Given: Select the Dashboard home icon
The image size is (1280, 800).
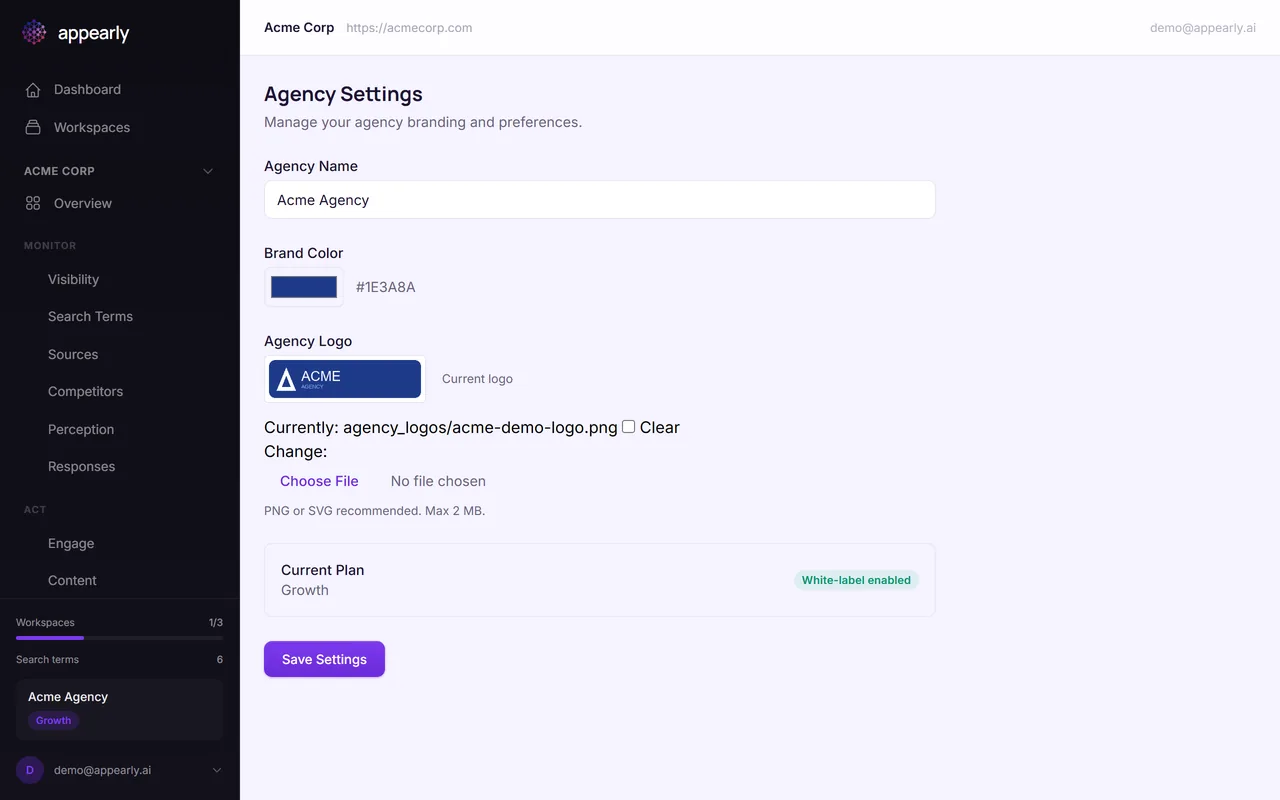Looking at the screenshot, I should click(x=33, y=89).
